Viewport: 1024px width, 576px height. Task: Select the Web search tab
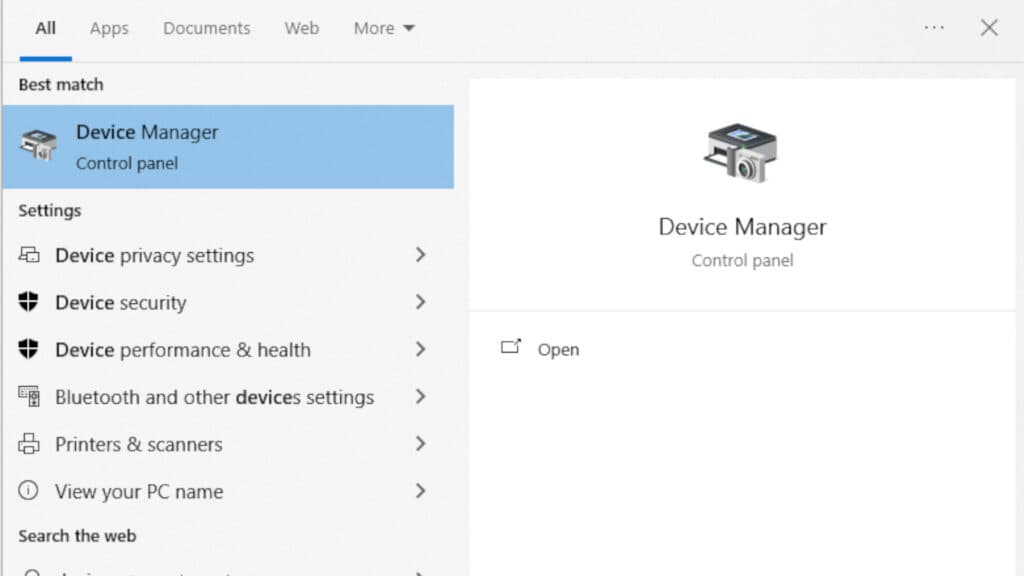(301, 28)
